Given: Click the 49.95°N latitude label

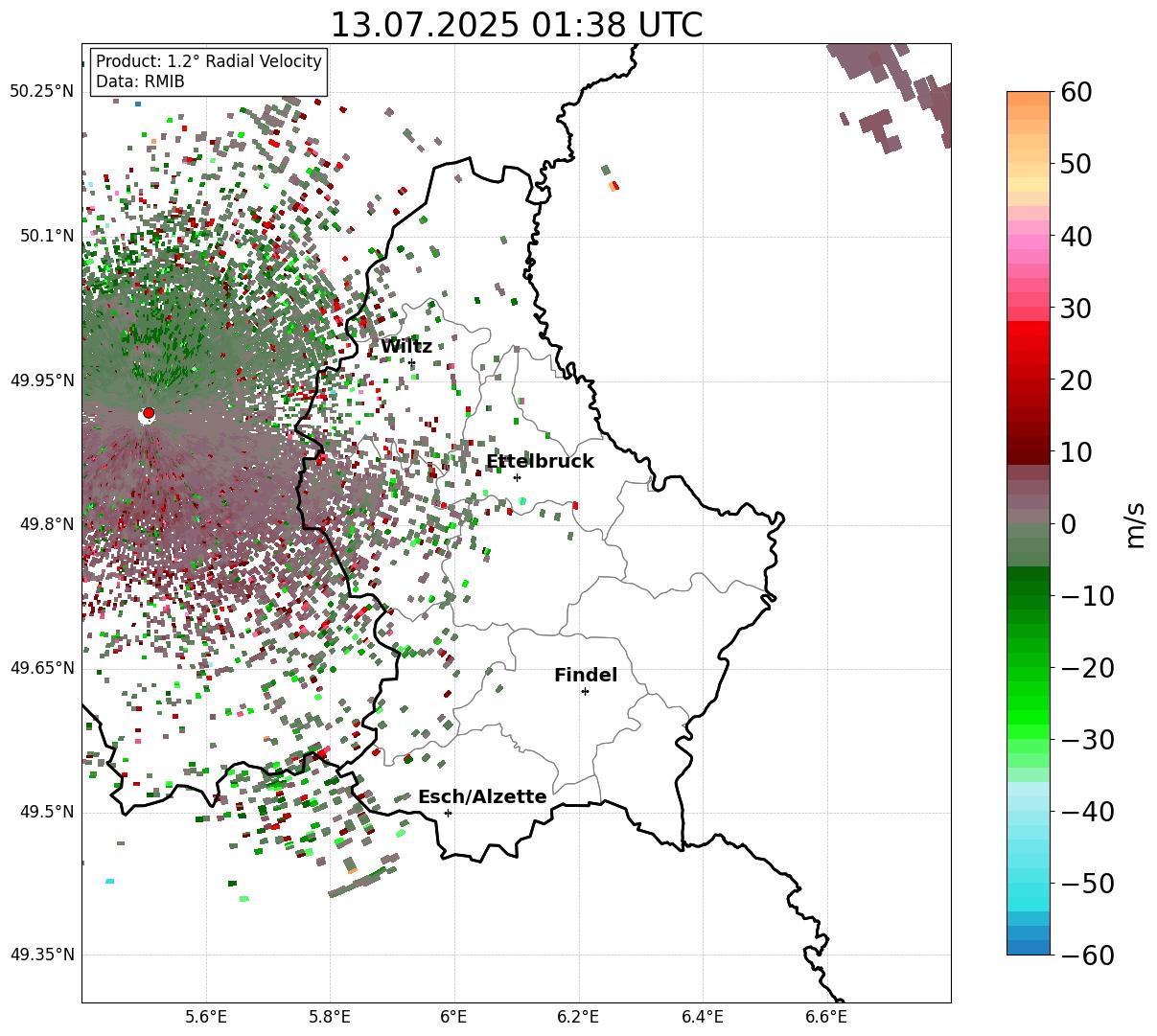Looking at the screenshot, I should click(x=42, y=380).
